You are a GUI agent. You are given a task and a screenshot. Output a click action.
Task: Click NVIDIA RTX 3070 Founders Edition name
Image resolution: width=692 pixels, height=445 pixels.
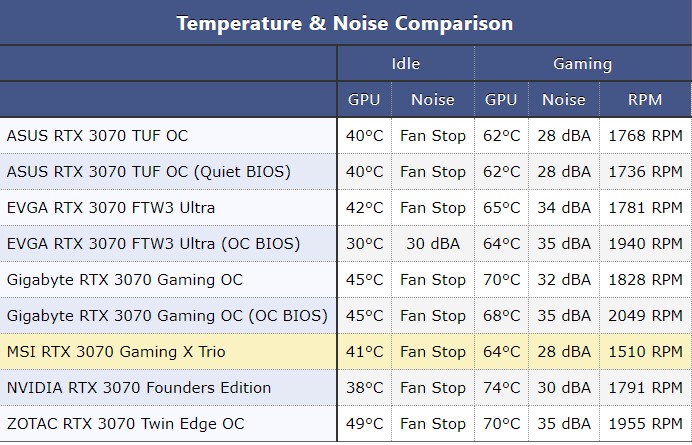(139, 388)
